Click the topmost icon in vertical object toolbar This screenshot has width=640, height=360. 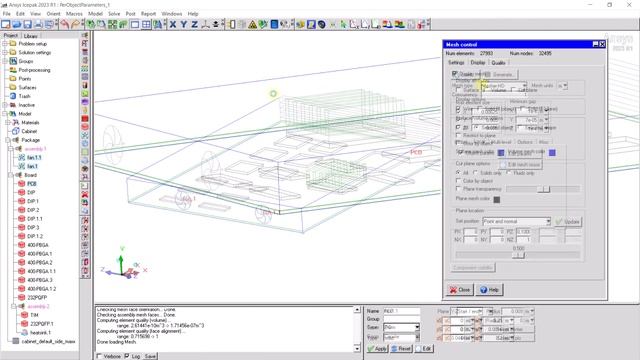[x=85, y=35]
